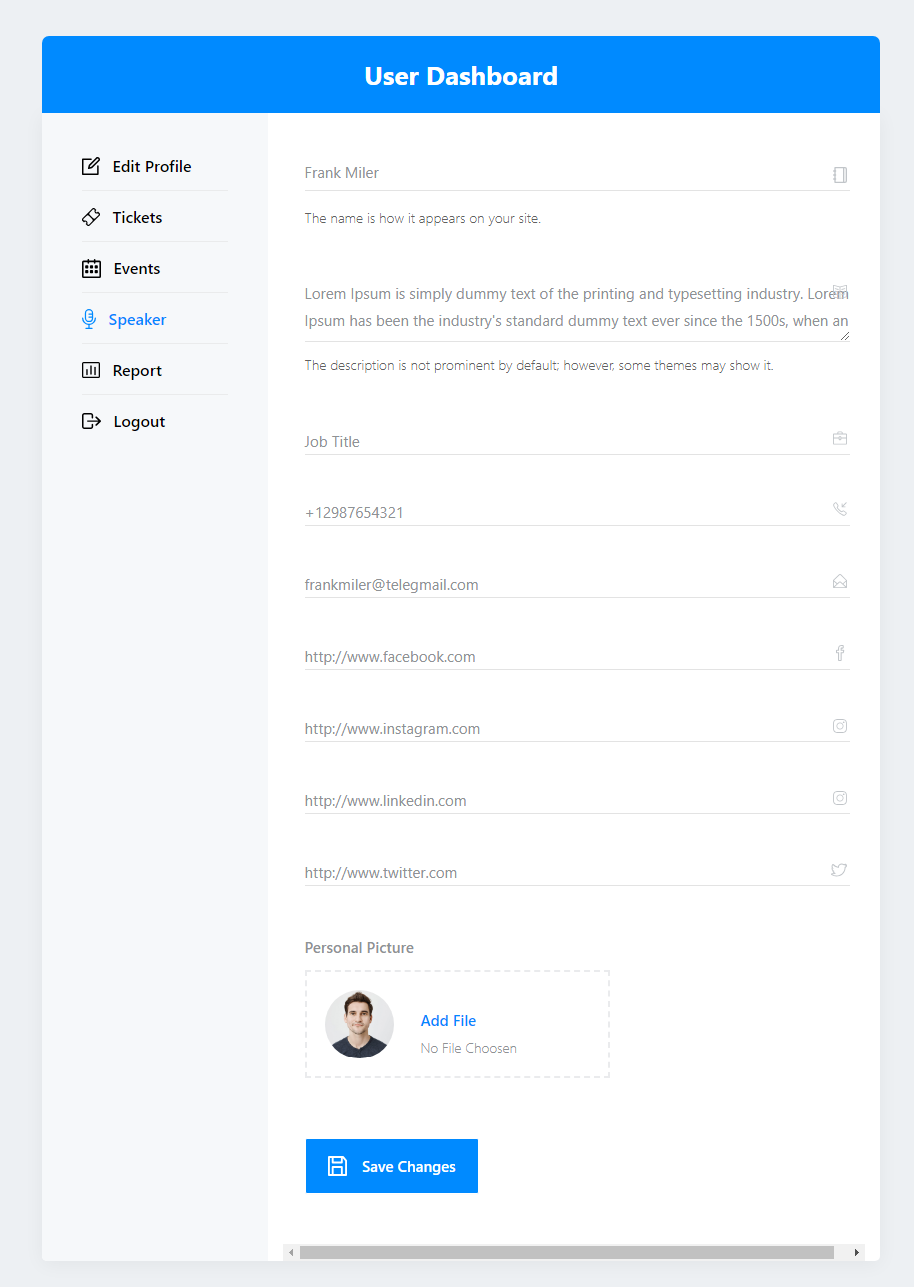Click the Facebook icon in facebook URL field
This screenshot has width=914, height=1287.
[840, 654]
